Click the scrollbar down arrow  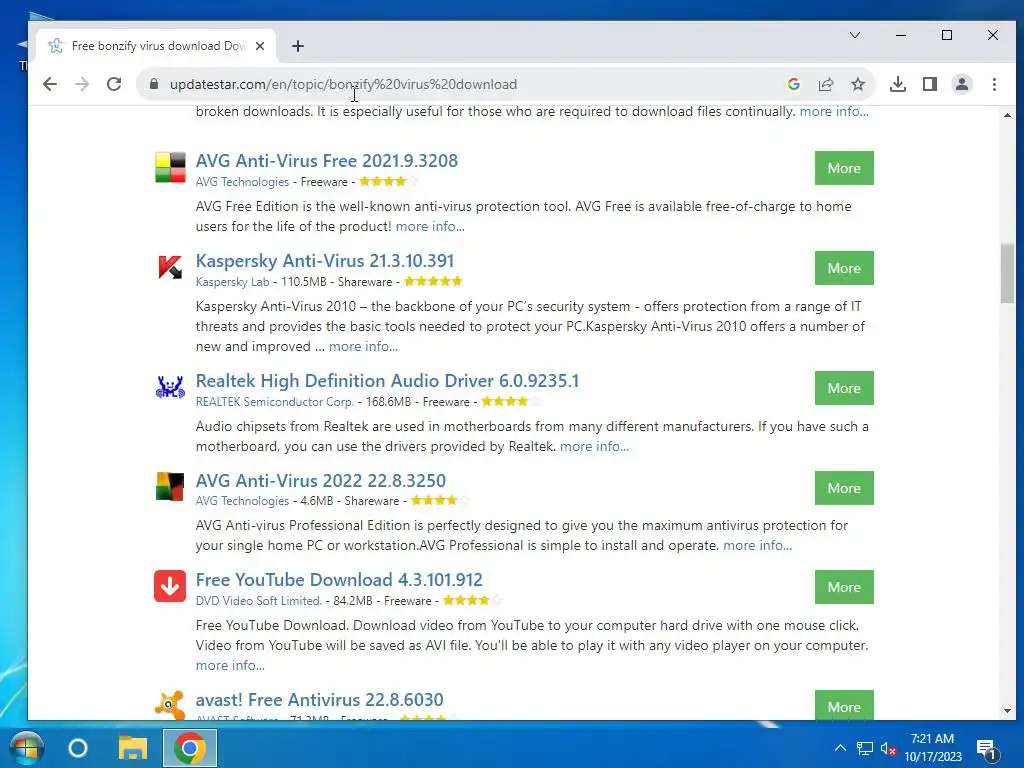1007,711
